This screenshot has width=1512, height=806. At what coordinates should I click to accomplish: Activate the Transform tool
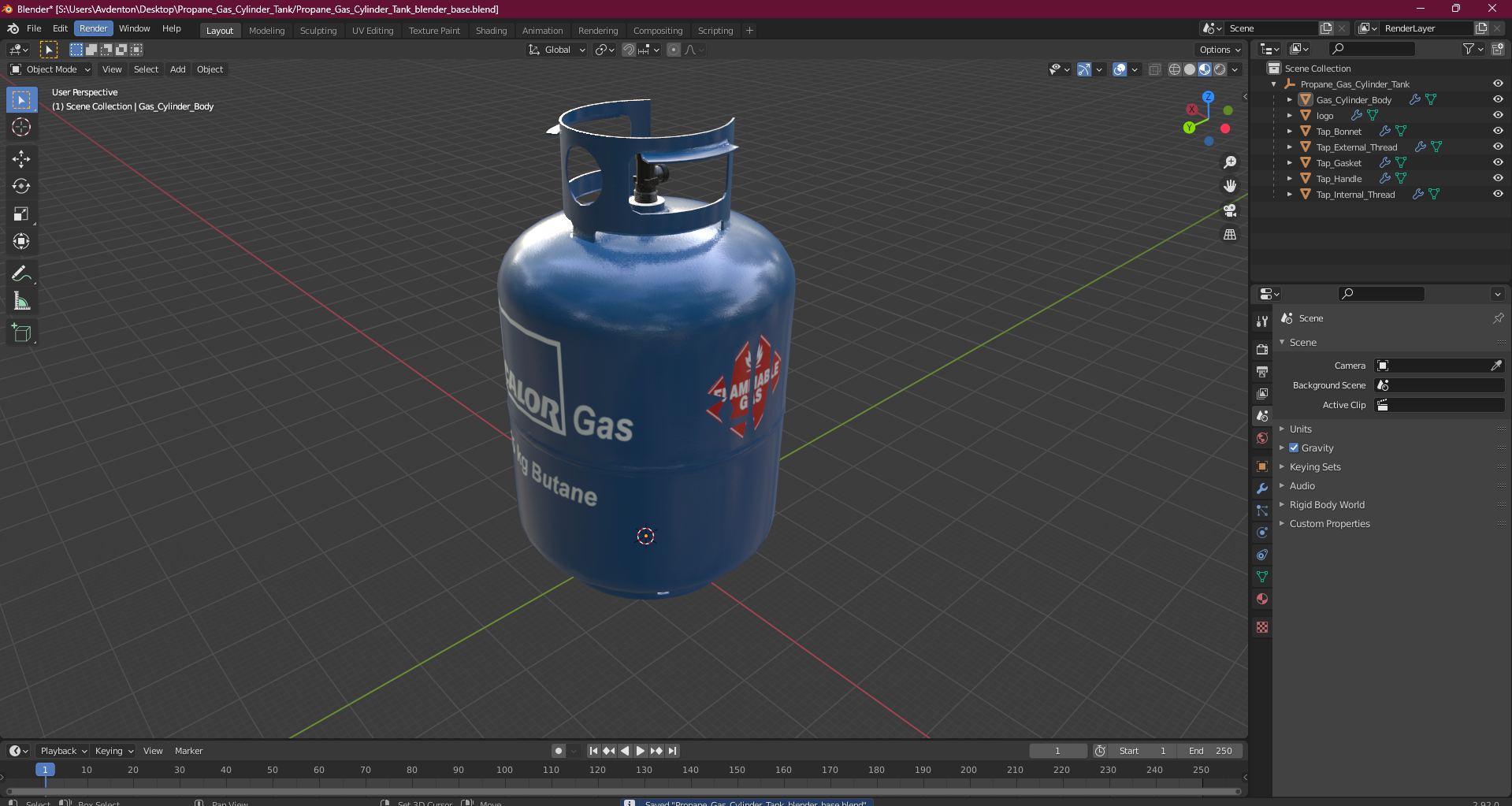coord(21,241)
